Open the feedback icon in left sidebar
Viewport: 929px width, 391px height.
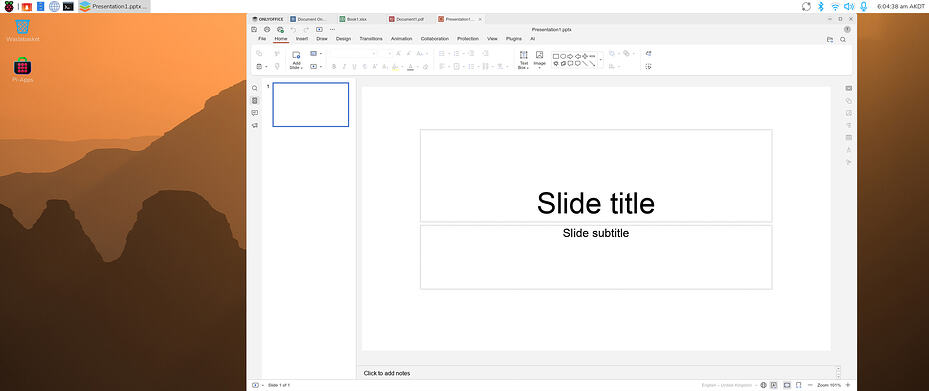(x=255, y=126)
